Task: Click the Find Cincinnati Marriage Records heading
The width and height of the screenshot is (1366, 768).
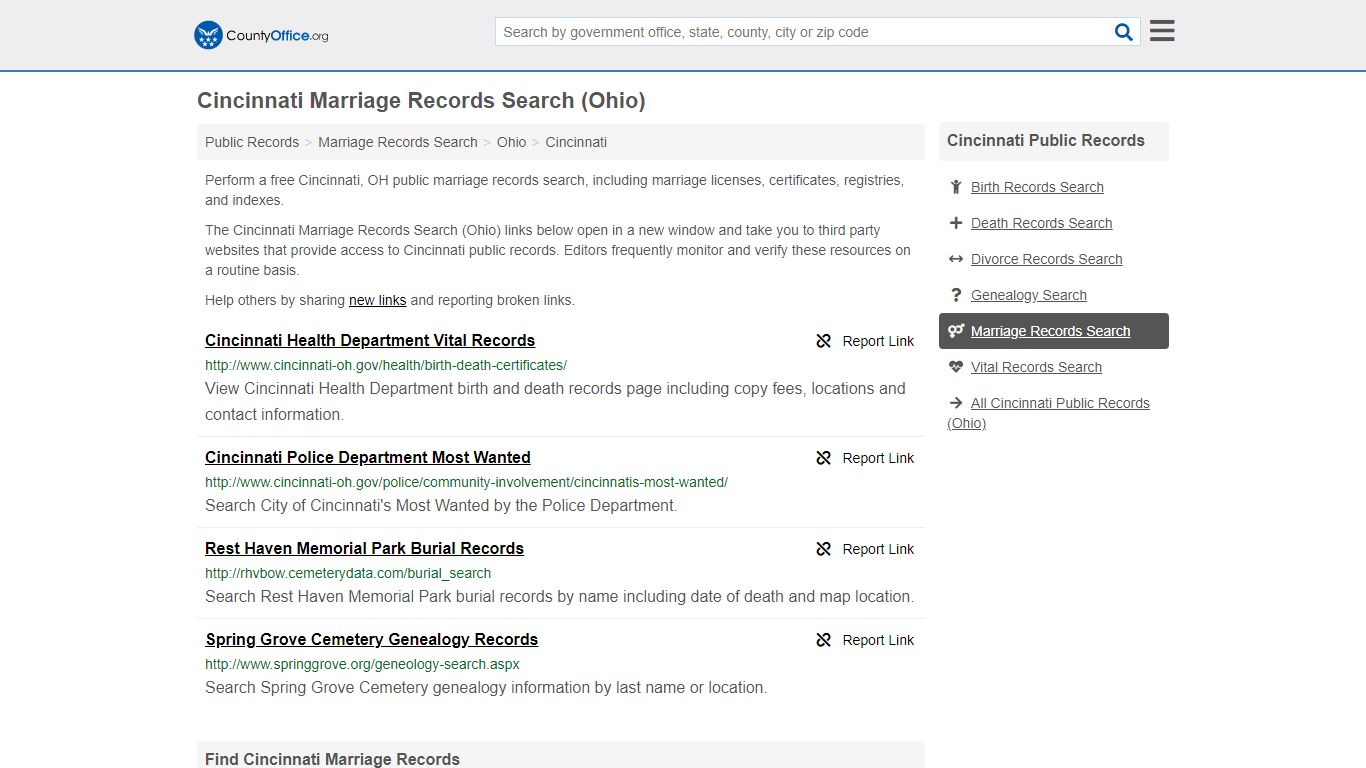Action: 332,759
